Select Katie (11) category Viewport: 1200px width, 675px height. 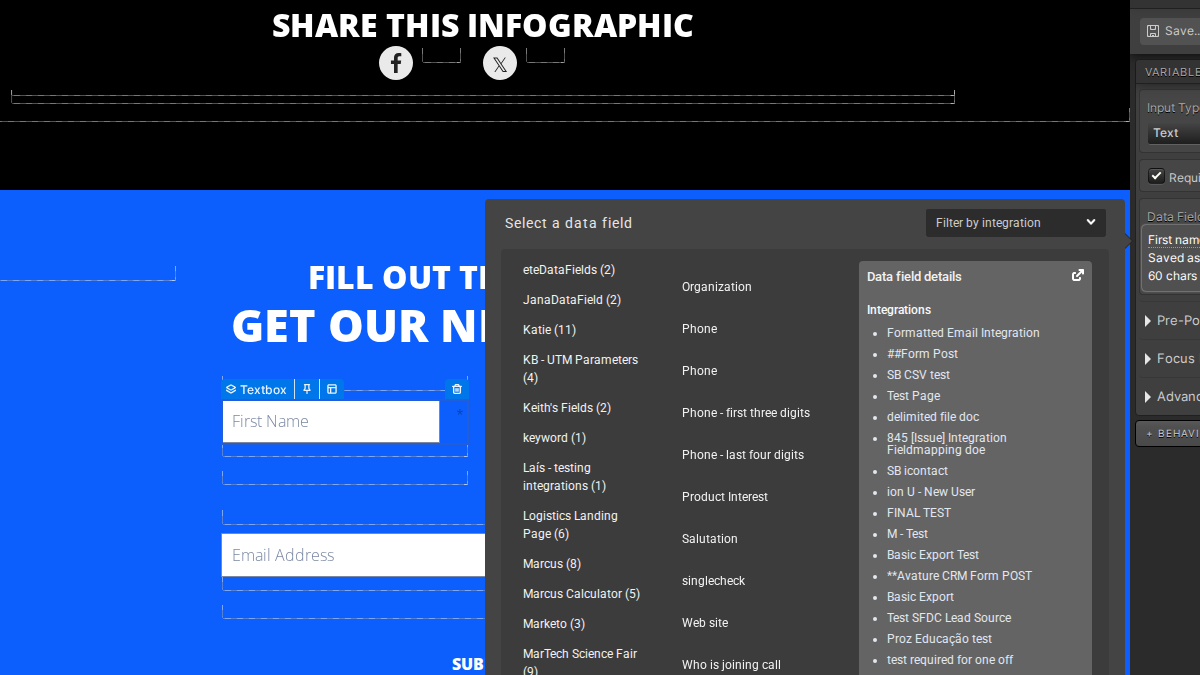click(549, 330)
